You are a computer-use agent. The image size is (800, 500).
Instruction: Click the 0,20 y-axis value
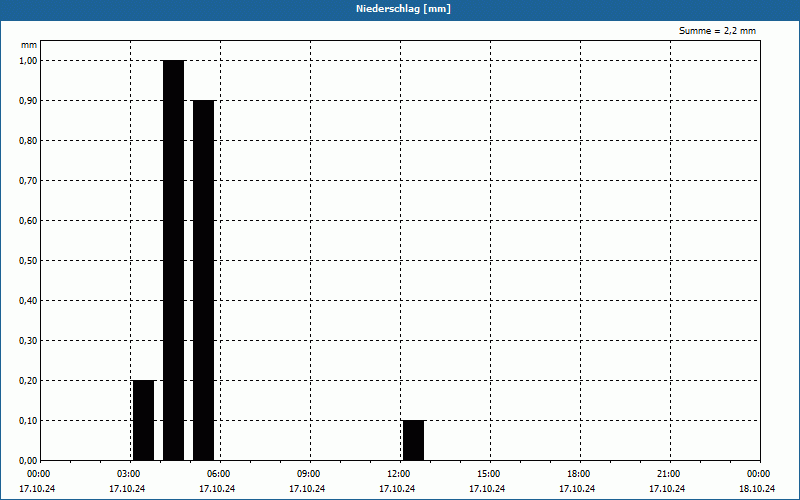pyautogui.click(x=29, y=381)
